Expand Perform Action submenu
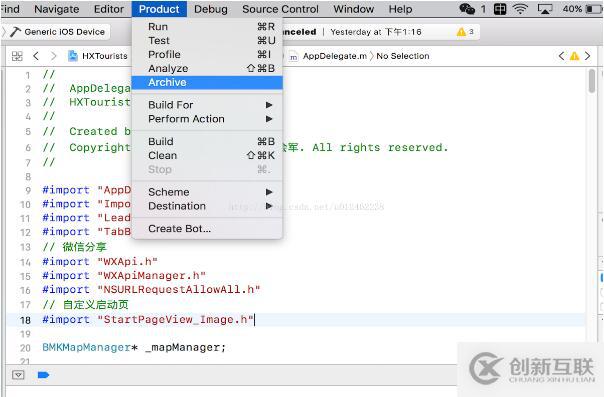This screenshot has height=397, width=604. point(207,119)
